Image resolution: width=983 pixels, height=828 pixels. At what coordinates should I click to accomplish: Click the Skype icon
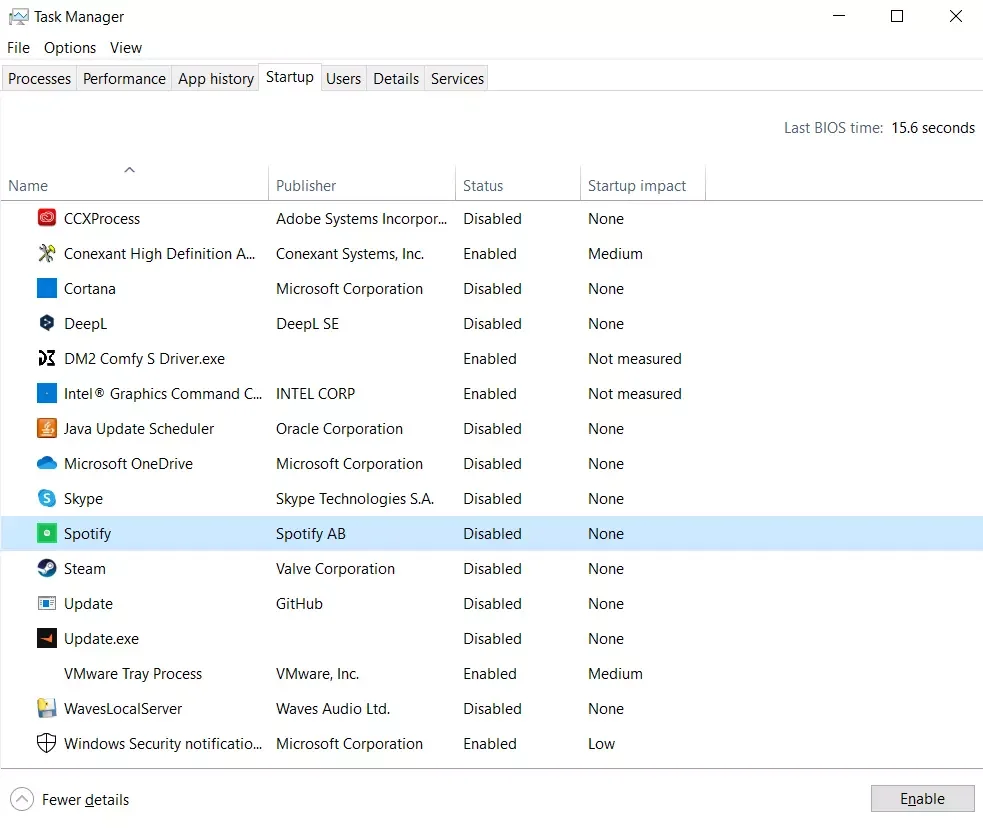[x=46, y=498]
